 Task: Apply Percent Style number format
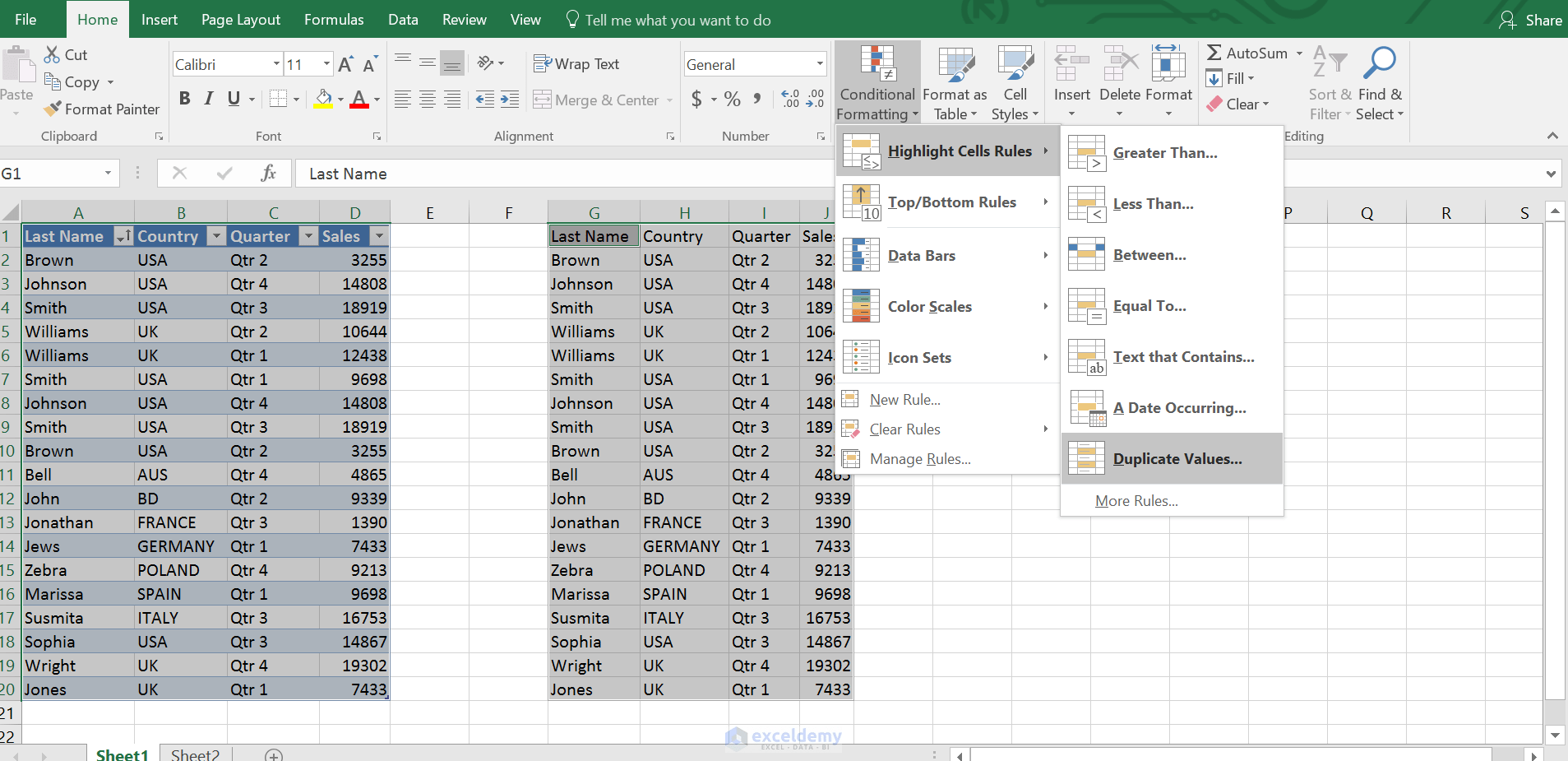[731, 99]
